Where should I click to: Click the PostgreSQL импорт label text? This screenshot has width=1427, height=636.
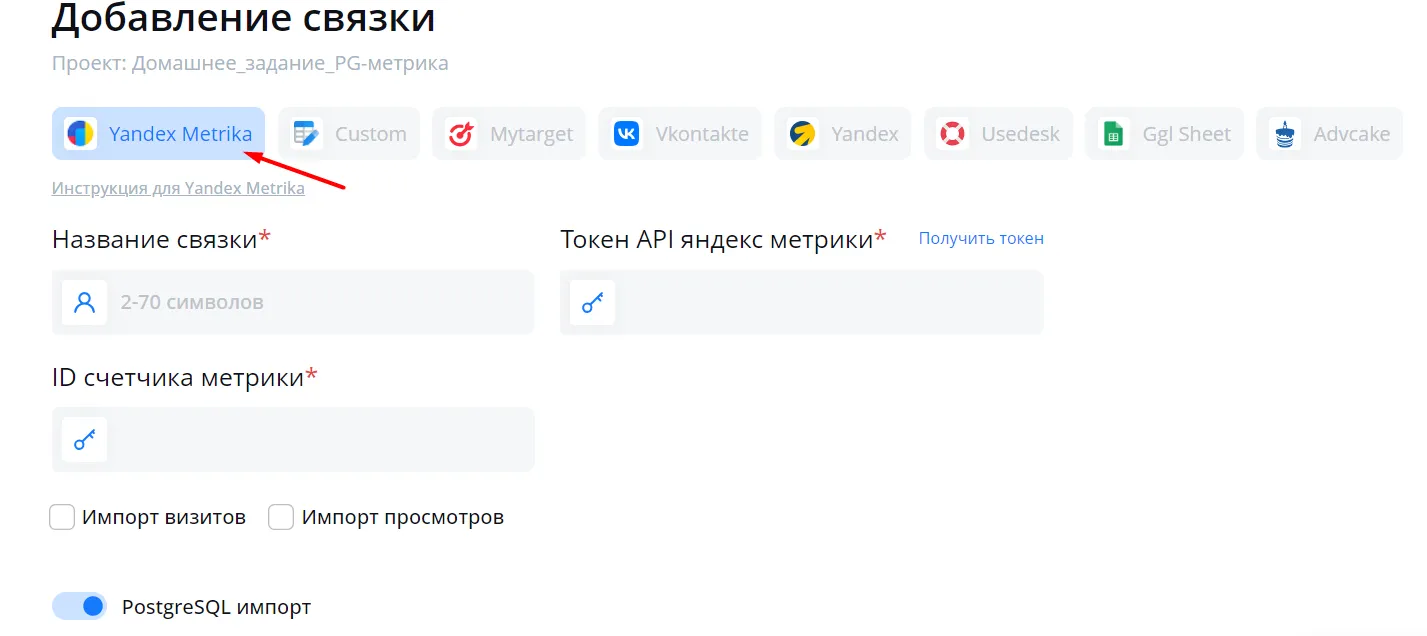tap(216, 607)
